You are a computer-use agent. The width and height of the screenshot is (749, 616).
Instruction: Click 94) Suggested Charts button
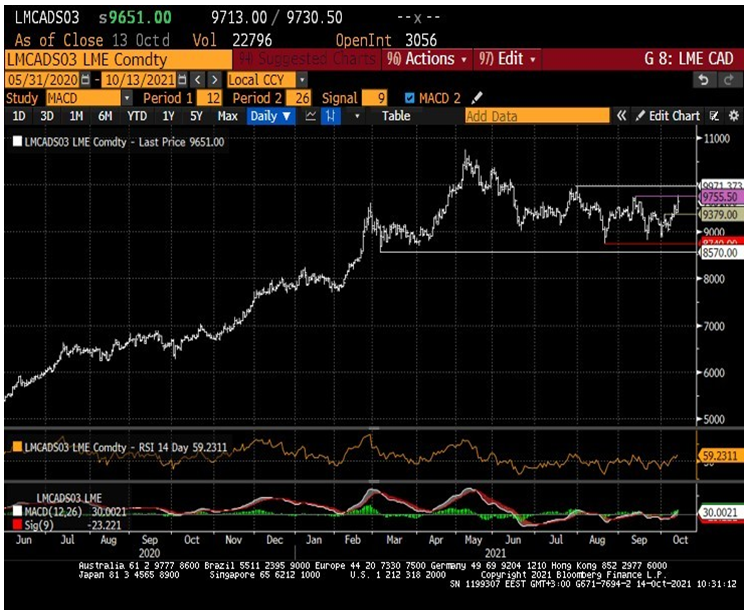coord(307,59)
